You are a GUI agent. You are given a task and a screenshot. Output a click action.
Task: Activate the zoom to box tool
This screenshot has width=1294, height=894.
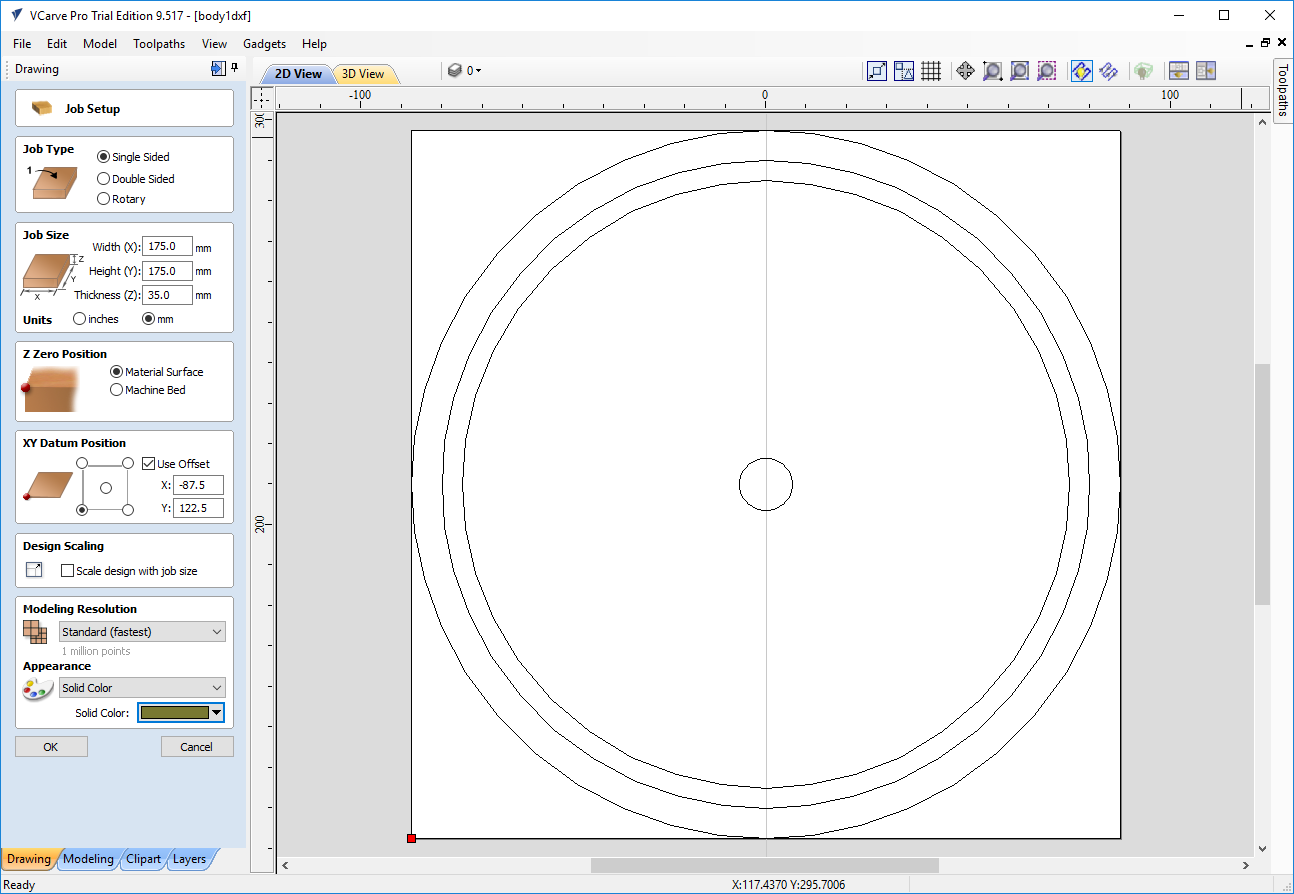coord(992,71)
